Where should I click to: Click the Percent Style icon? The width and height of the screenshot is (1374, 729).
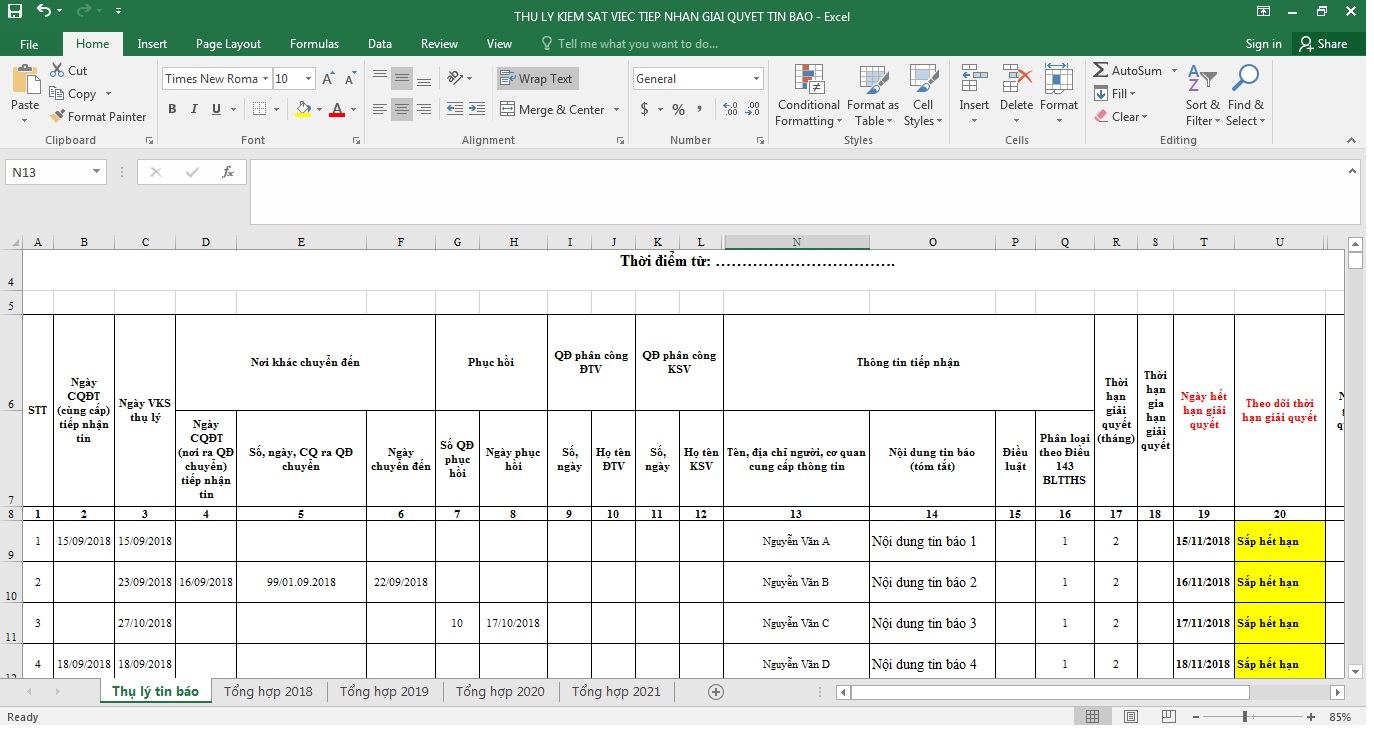678,109
